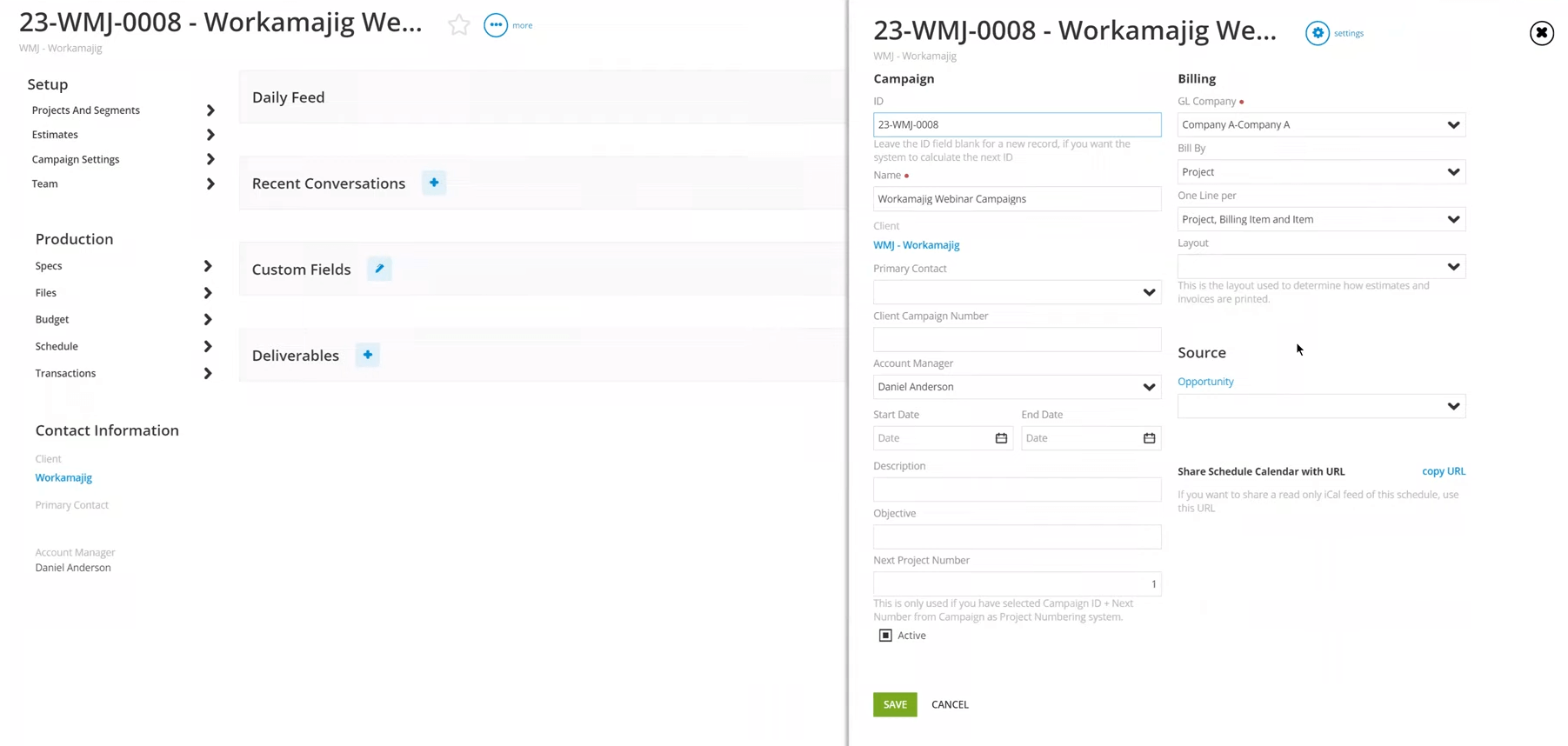Open WMJ - Workamajig client link
1568x746 pixels.
pos(916,245)
